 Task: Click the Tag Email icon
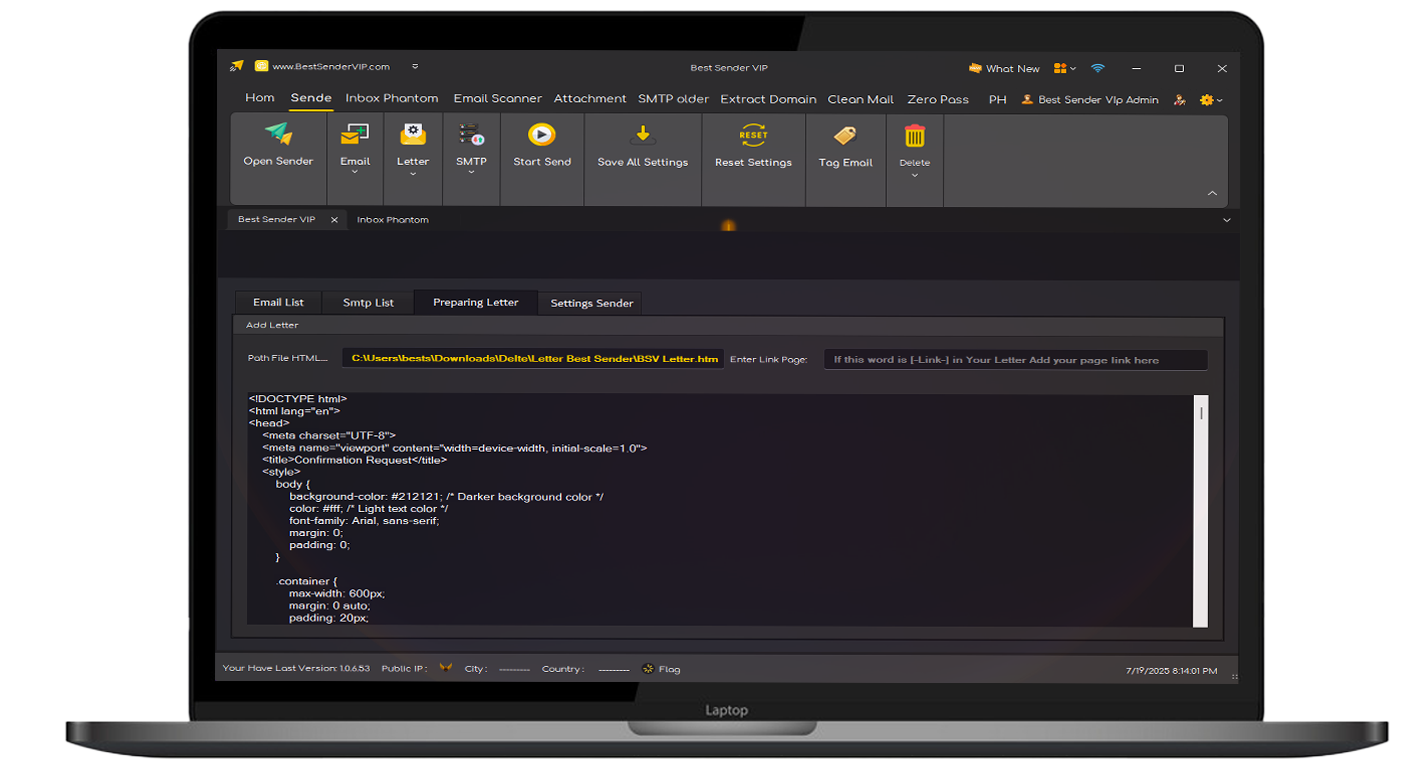click(x=845, y=135)
